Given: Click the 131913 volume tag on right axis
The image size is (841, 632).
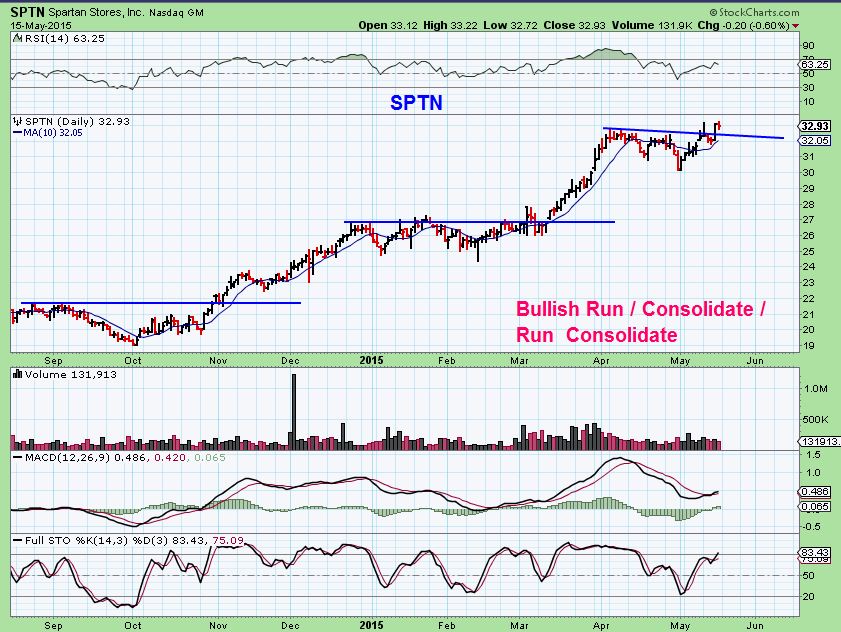Looking at the screenshot, I should click(819, 442).
